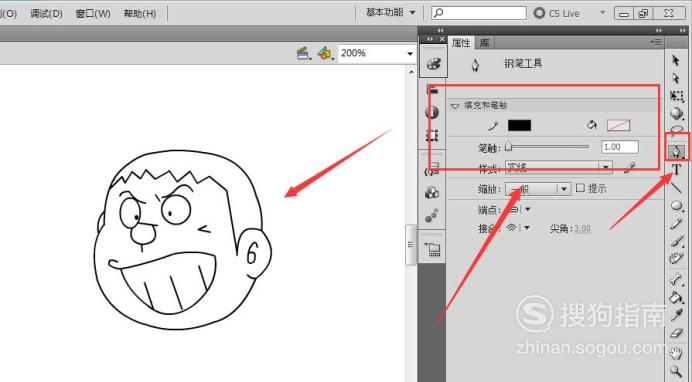This screenshot has width=692, height=382.
Task: Select the Oval shape tool
Action: (676, 206)
